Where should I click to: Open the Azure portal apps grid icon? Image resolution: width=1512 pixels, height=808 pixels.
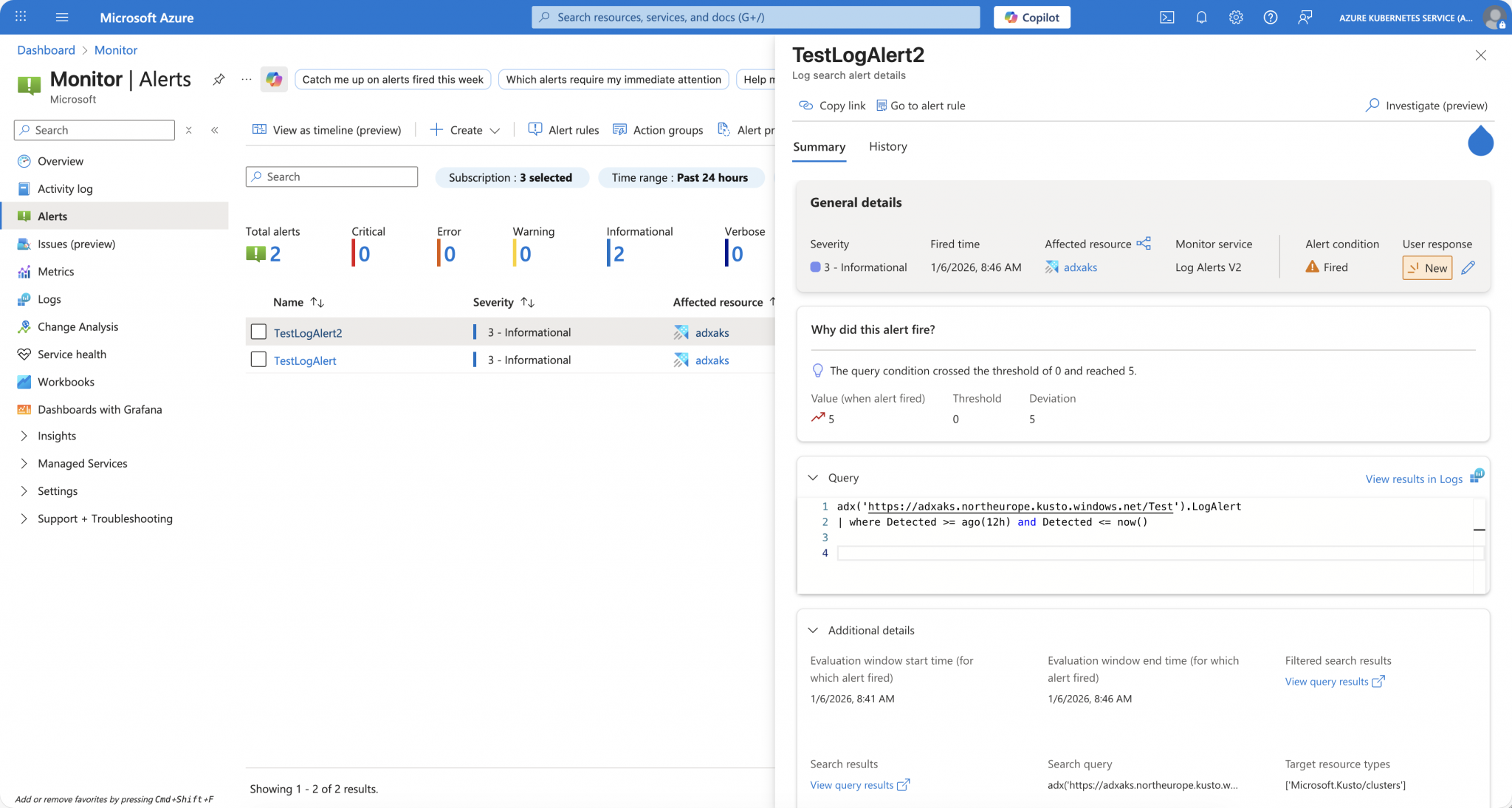pos(21,17)
